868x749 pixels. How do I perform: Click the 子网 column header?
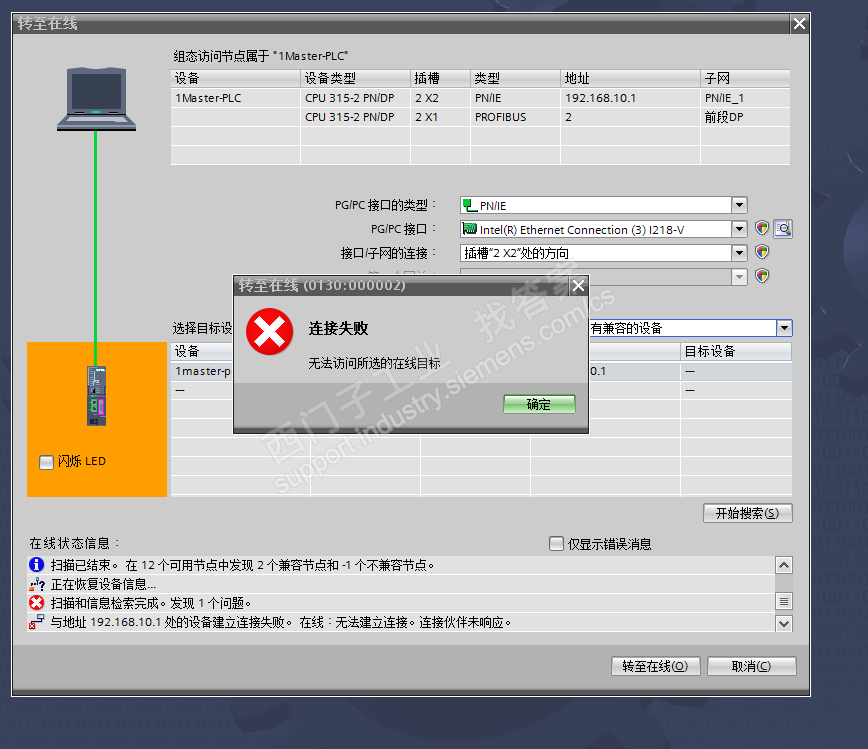[x=745, y=78]
